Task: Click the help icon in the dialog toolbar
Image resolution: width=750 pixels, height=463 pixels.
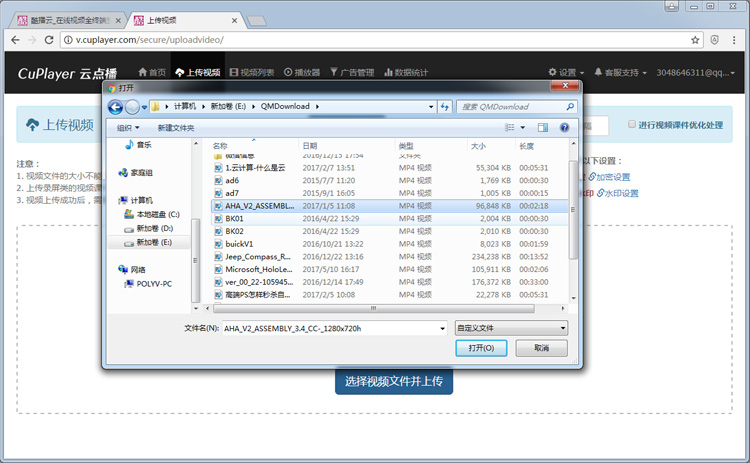Action: (x=565, y=128)
